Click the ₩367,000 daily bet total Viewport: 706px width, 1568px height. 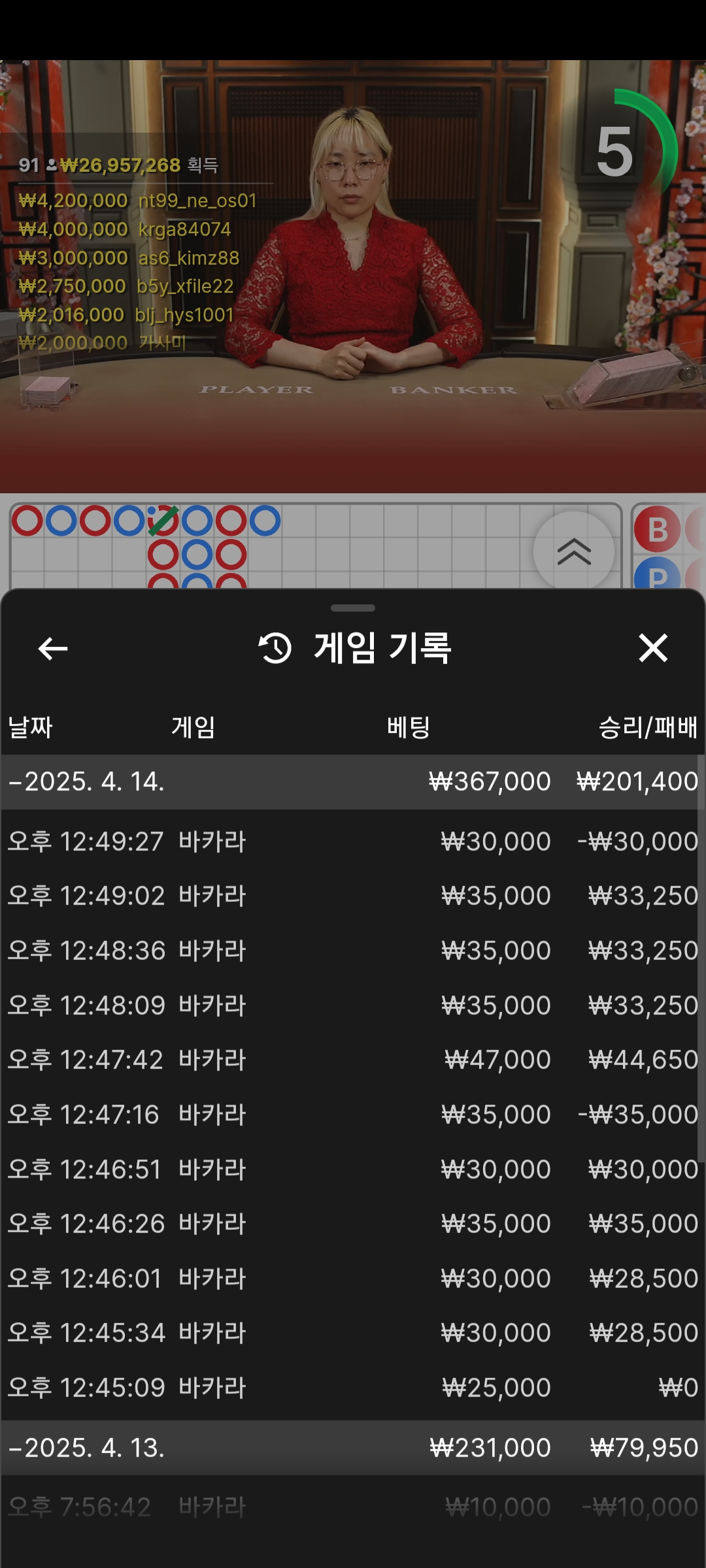[490, 782]
